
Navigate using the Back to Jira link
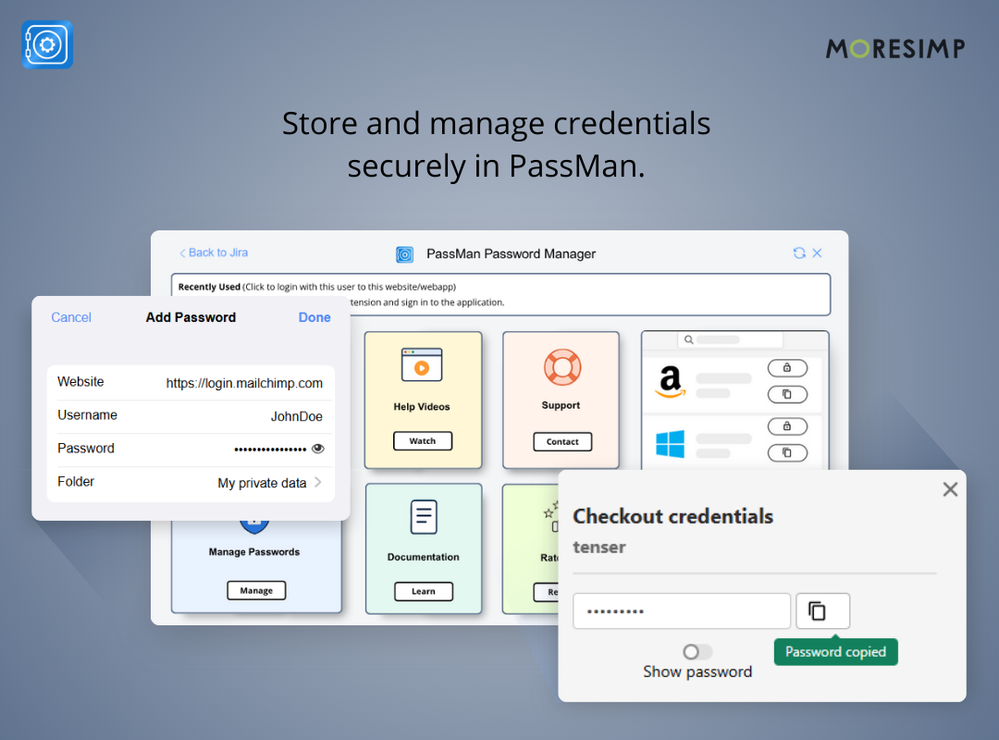212,253
